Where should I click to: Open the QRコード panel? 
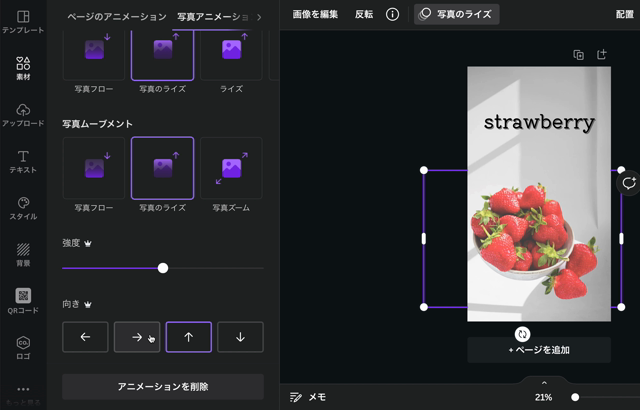(x=23, y=301)
